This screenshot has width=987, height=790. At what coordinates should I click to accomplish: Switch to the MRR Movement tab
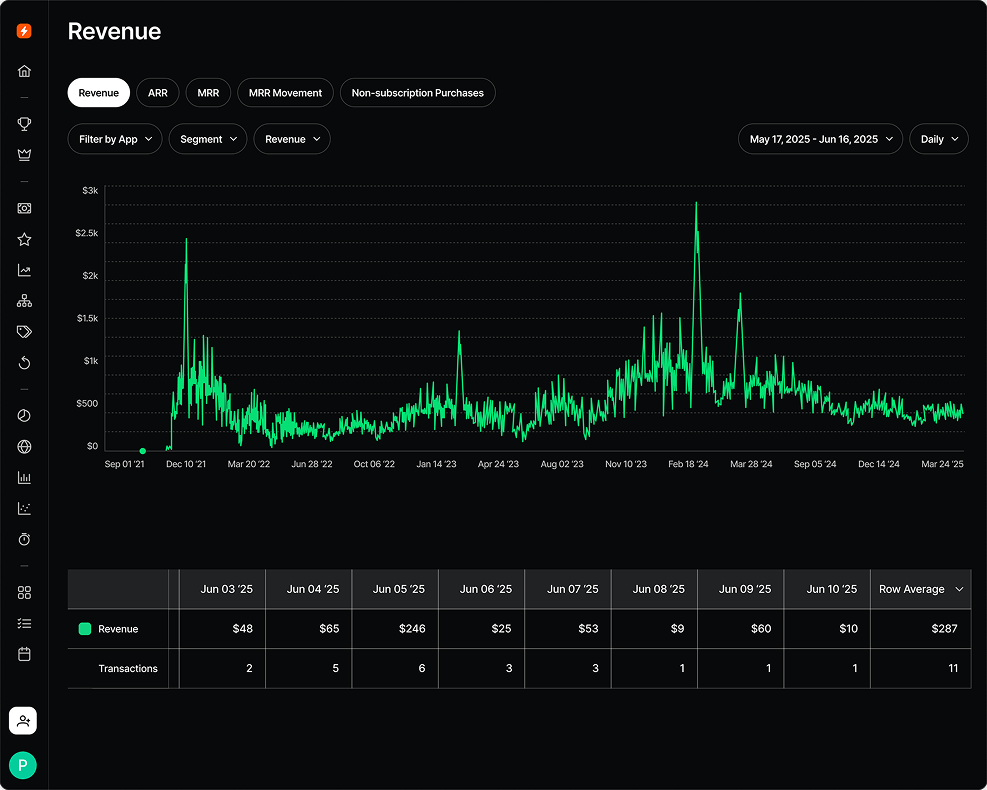tap(284, 92)
